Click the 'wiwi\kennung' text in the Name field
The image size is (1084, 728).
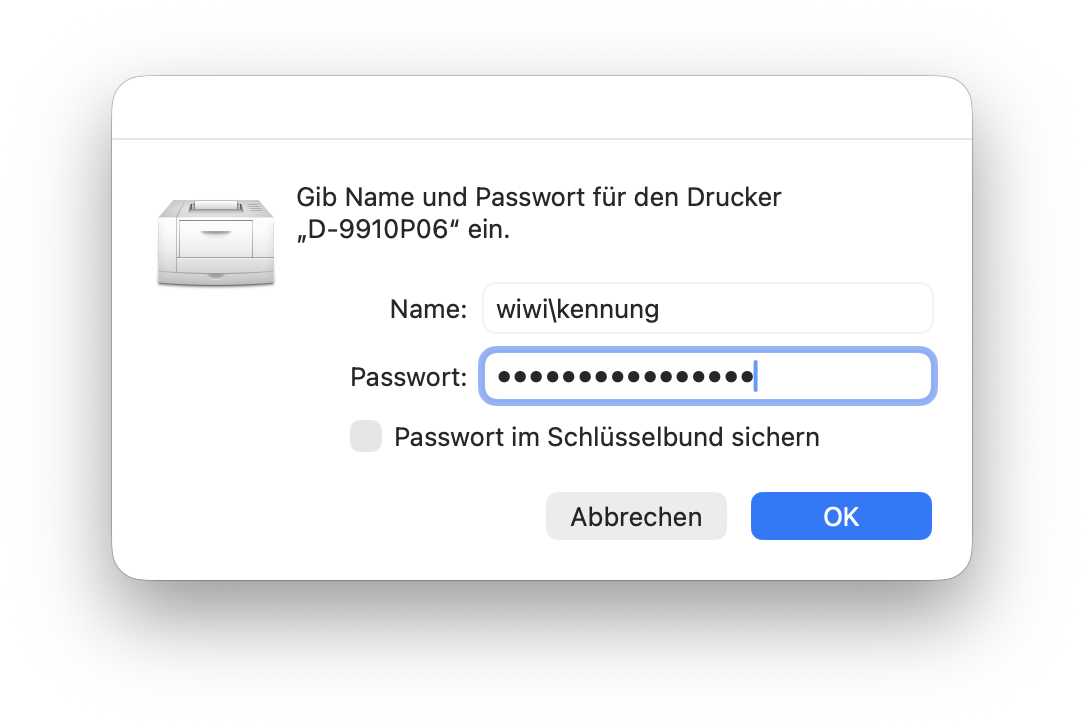578,309
